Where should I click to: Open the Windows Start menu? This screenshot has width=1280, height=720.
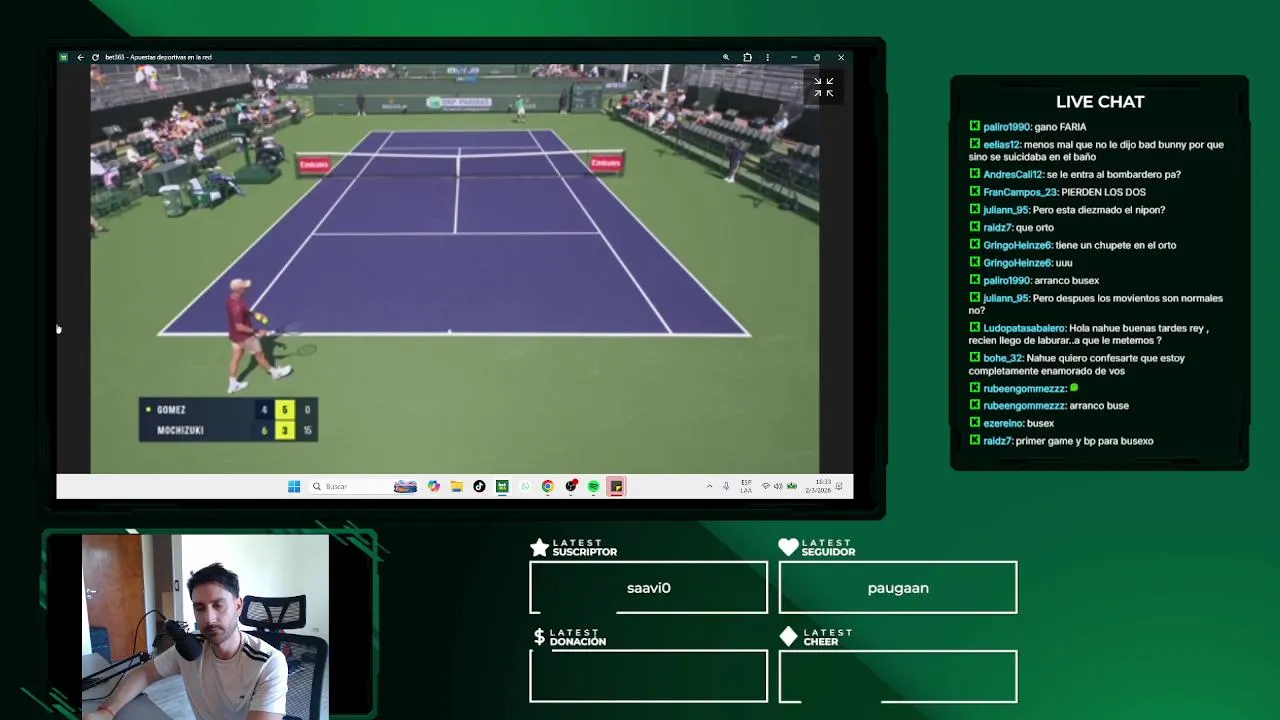coord(294,486)
